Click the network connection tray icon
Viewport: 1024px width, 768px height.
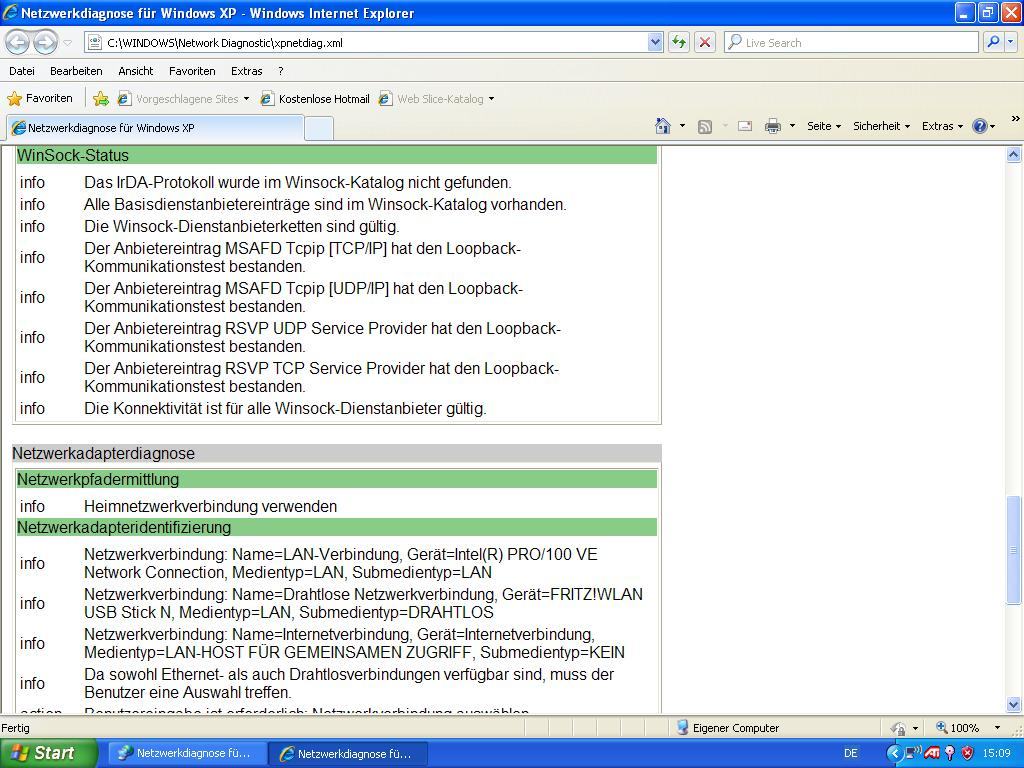point(913,753)
